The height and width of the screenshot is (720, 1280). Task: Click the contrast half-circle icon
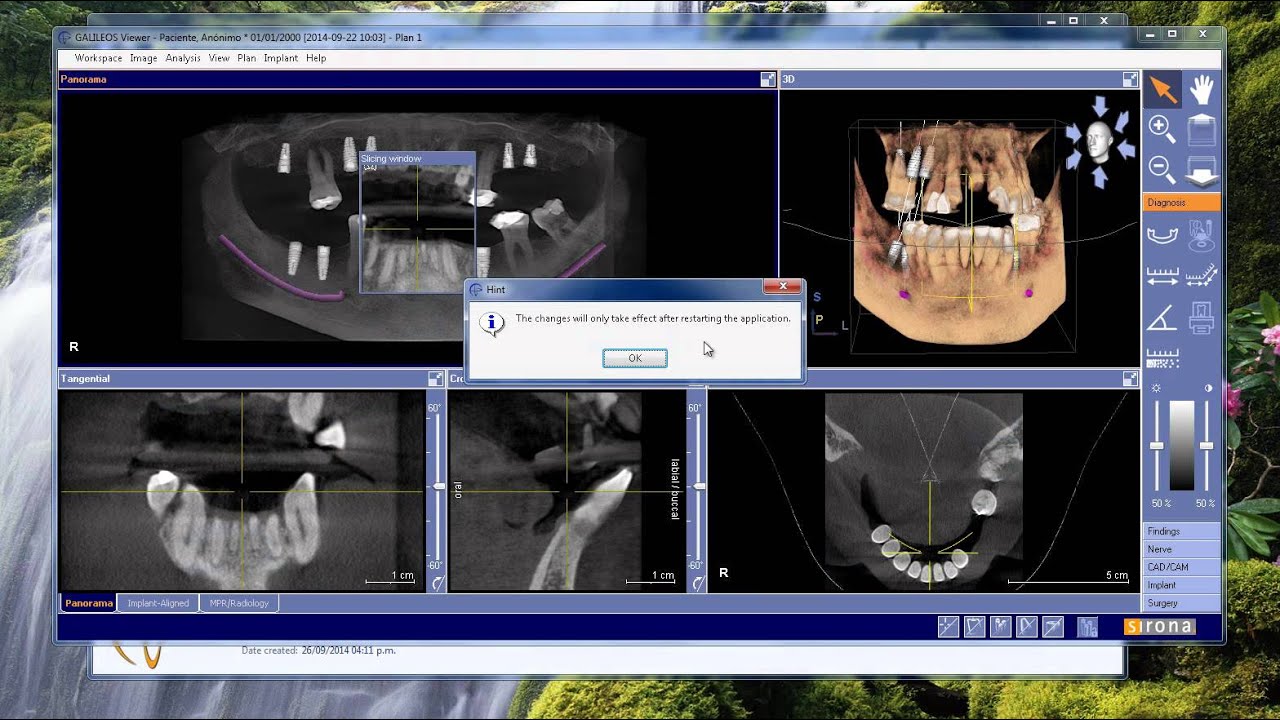point(1208,388)
